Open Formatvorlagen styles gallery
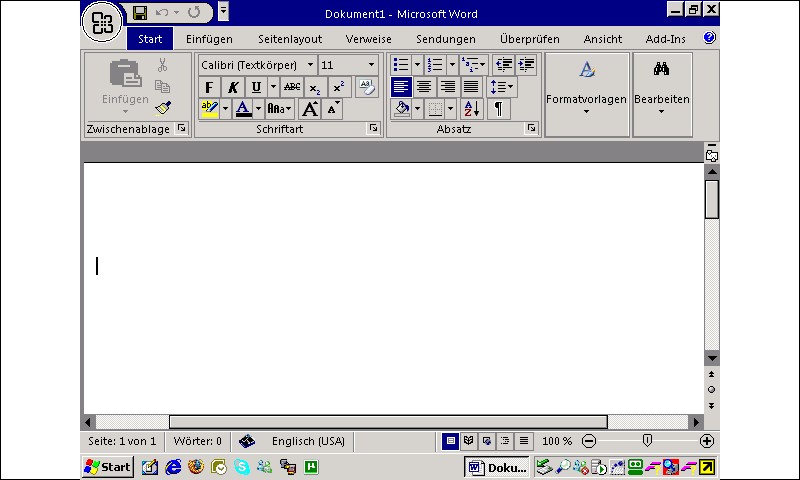This screenshot has width=800, height=480. (587, 94)
